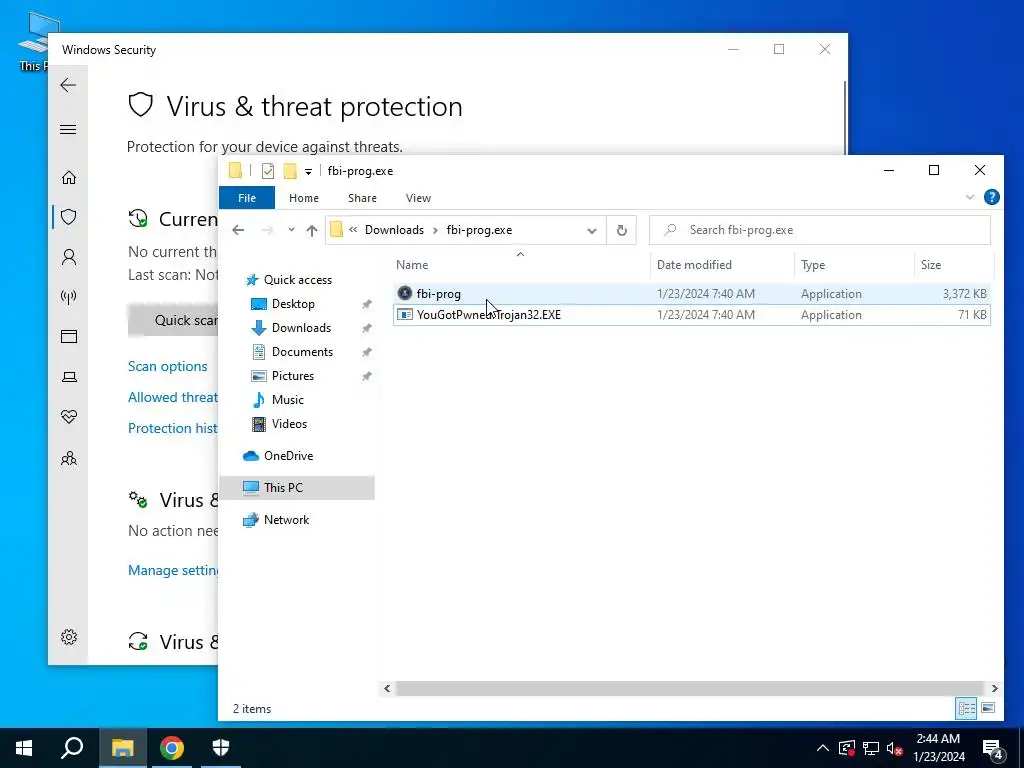Viewport: 1024px width, 768px height.
Task: Expand the Explorer ribbon chevron
Action: click(970, 197)
